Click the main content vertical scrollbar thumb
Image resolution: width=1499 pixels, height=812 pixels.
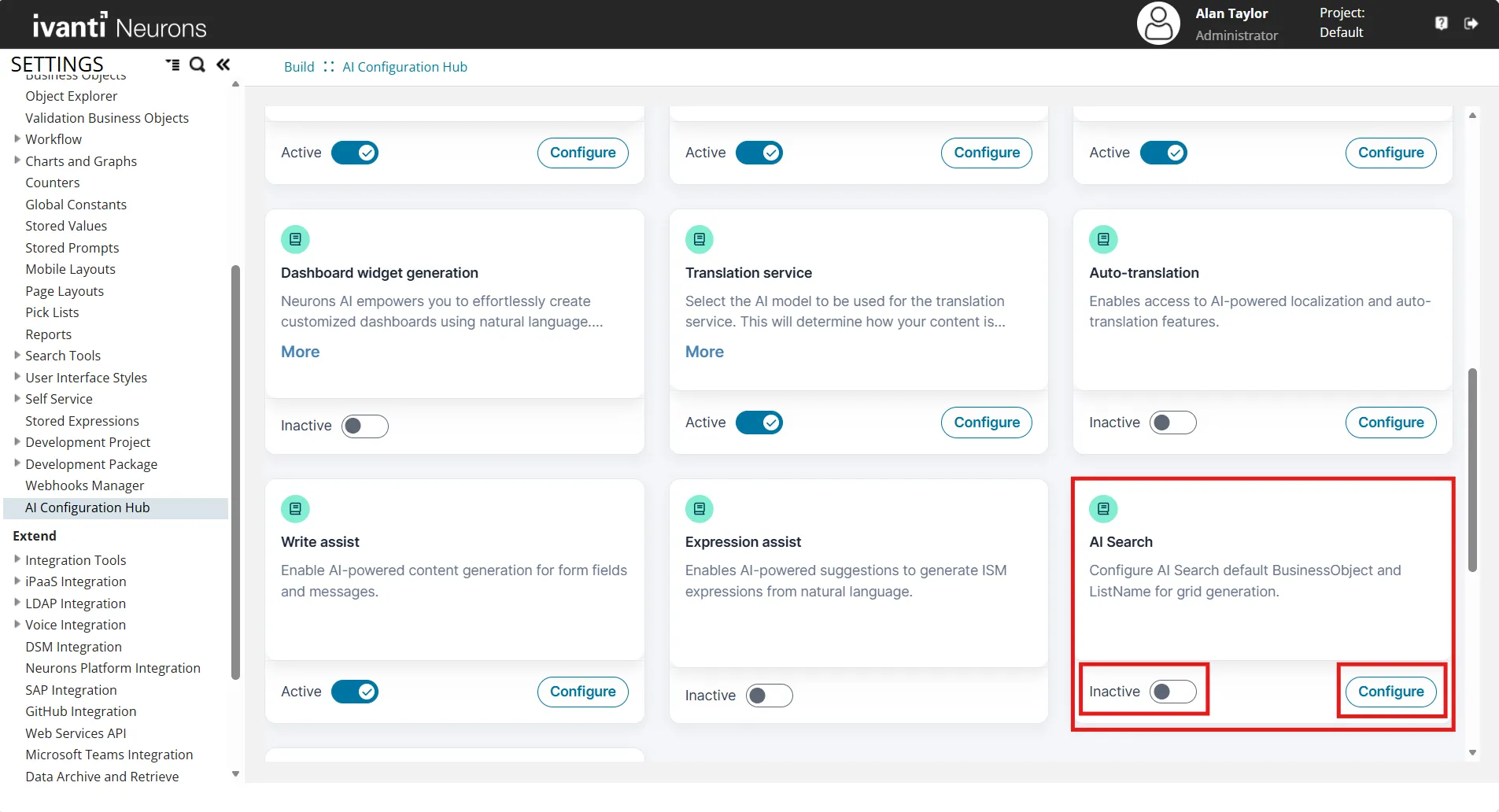[1472, 470]
